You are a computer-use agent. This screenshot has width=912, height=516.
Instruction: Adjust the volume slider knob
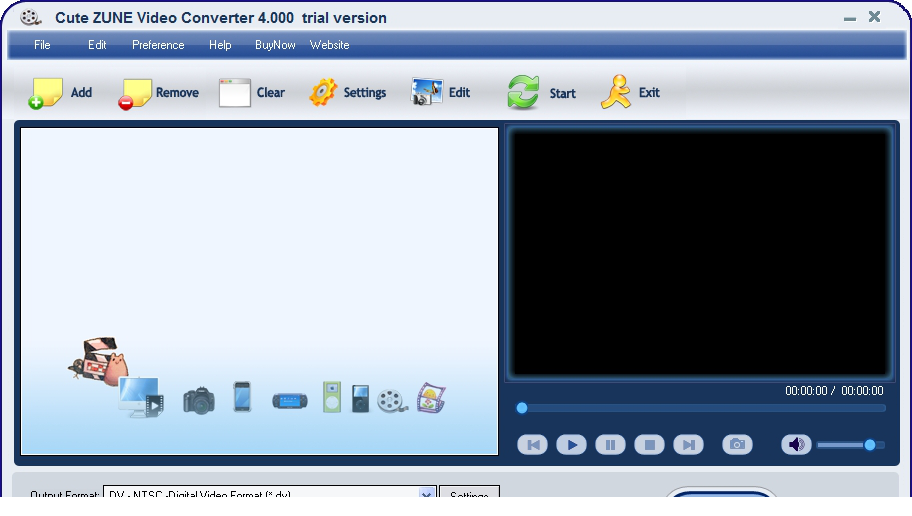(x=870, y=445)
